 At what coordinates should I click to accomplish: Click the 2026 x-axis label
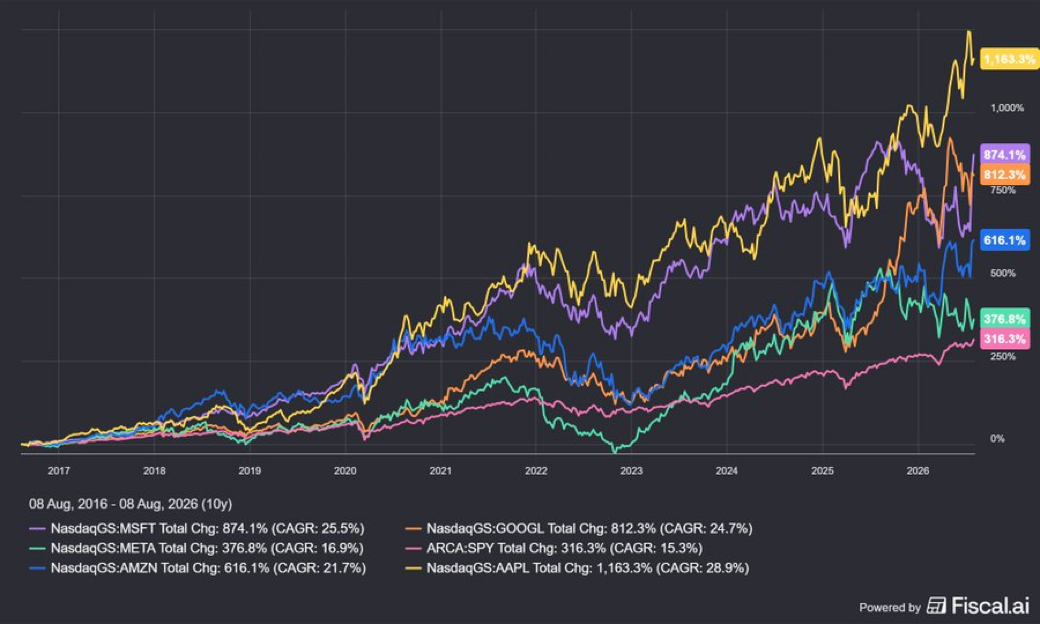(x=918, y=471)
